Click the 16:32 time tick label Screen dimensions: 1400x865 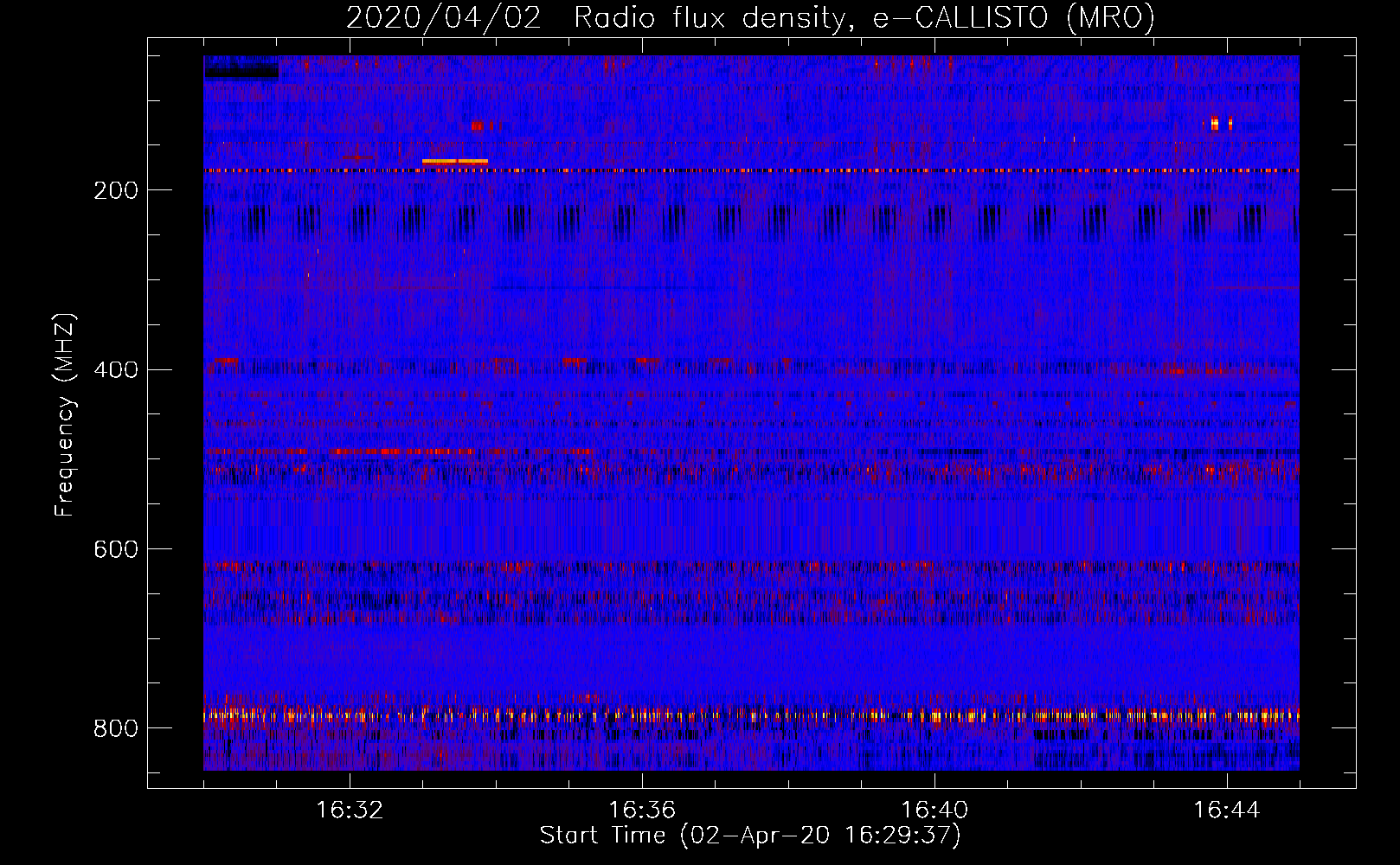pyautogui.click(x=350, y=811)
